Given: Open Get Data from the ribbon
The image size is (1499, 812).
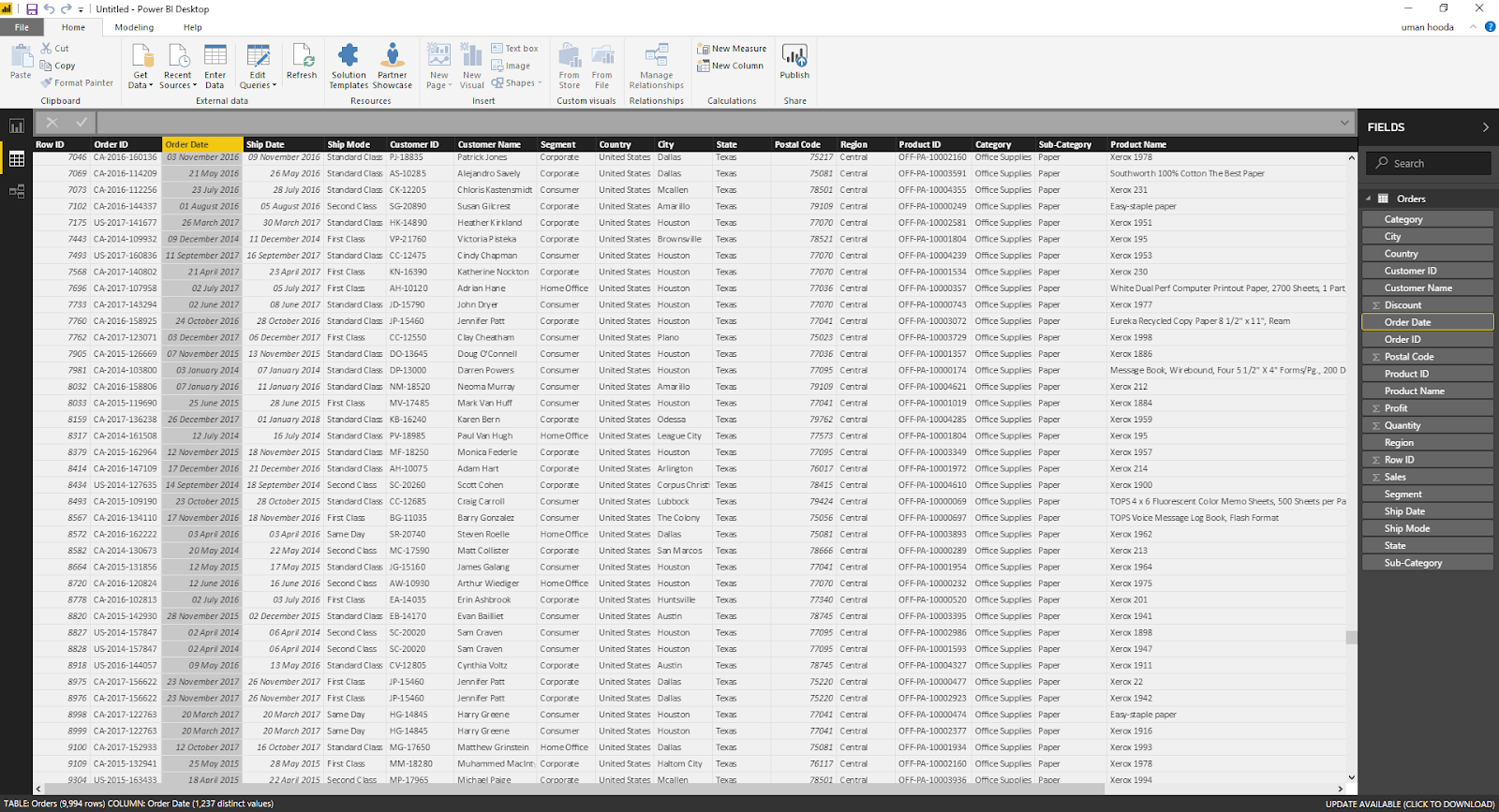Looking at the screenshot, I should click(x=141, y=66).
